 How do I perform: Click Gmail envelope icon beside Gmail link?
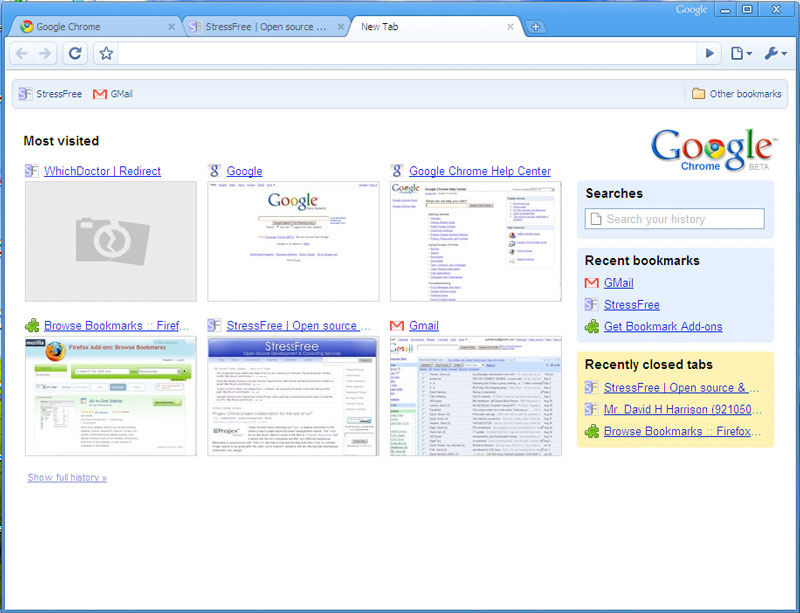click(397, 326)
